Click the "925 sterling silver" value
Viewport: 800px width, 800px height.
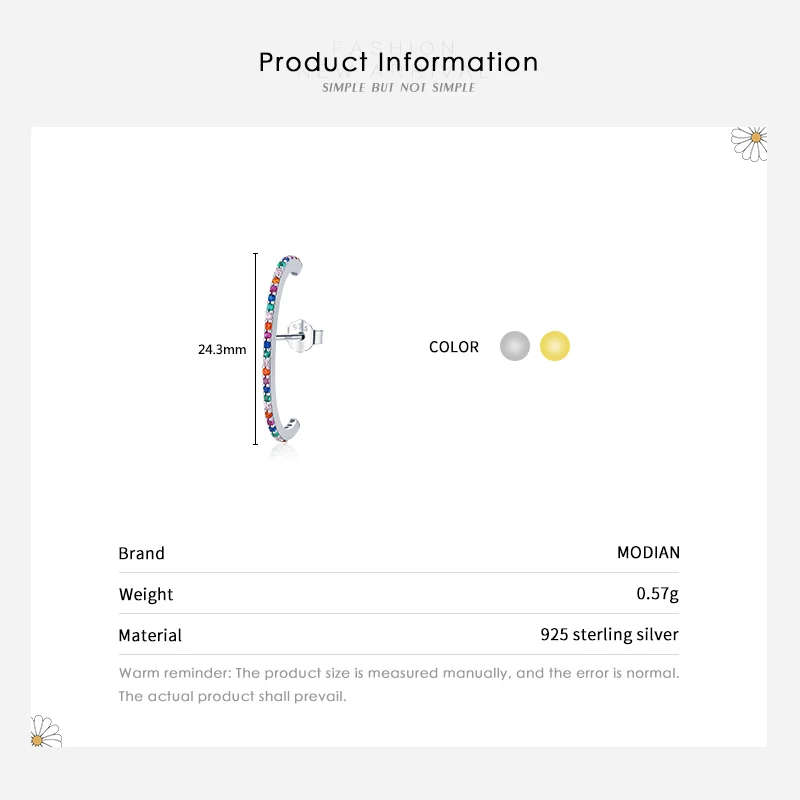point(609,635)
